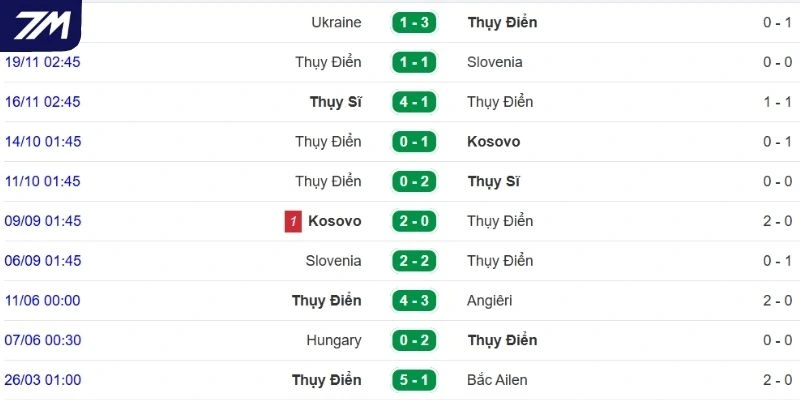Click away team Kosovo in 14/10 row
The height and width of the screenshot is (400, 800).
pos(493,142)
